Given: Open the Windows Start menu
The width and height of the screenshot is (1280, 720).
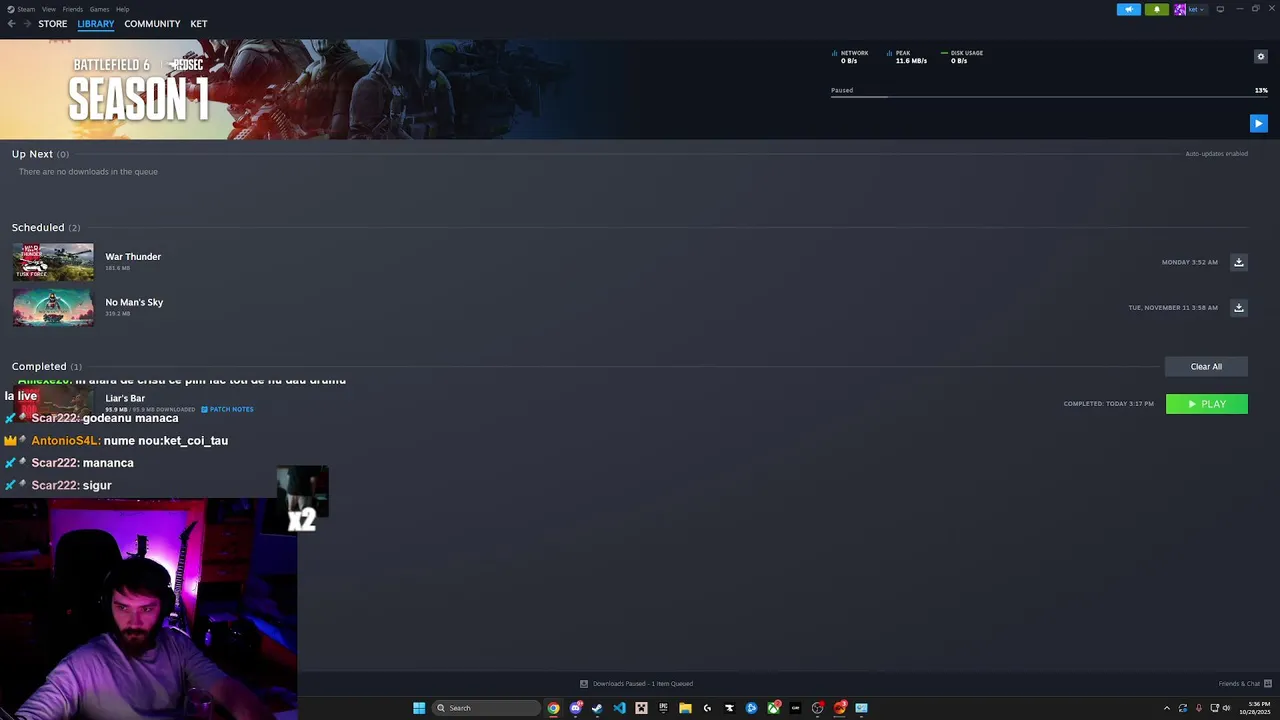Looking at the screenshot, I should 419,708.
